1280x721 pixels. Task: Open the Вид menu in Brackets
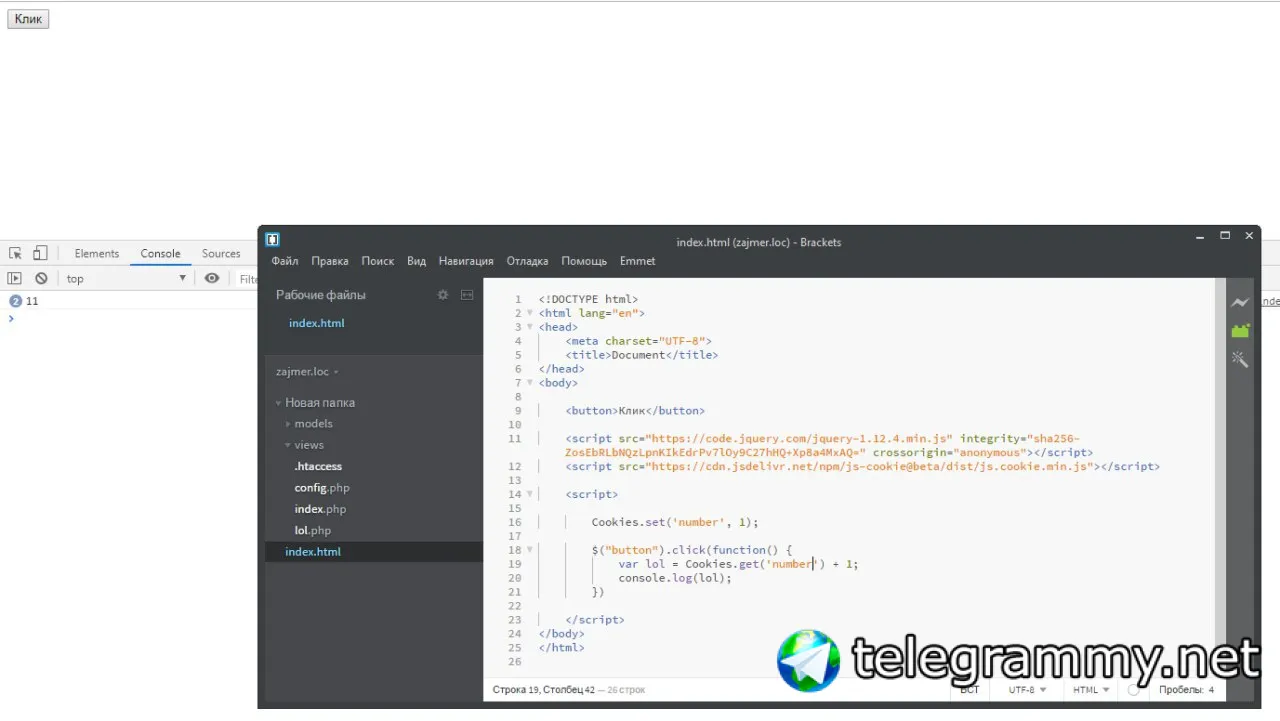pyautogui.click(x=417, y=261)
